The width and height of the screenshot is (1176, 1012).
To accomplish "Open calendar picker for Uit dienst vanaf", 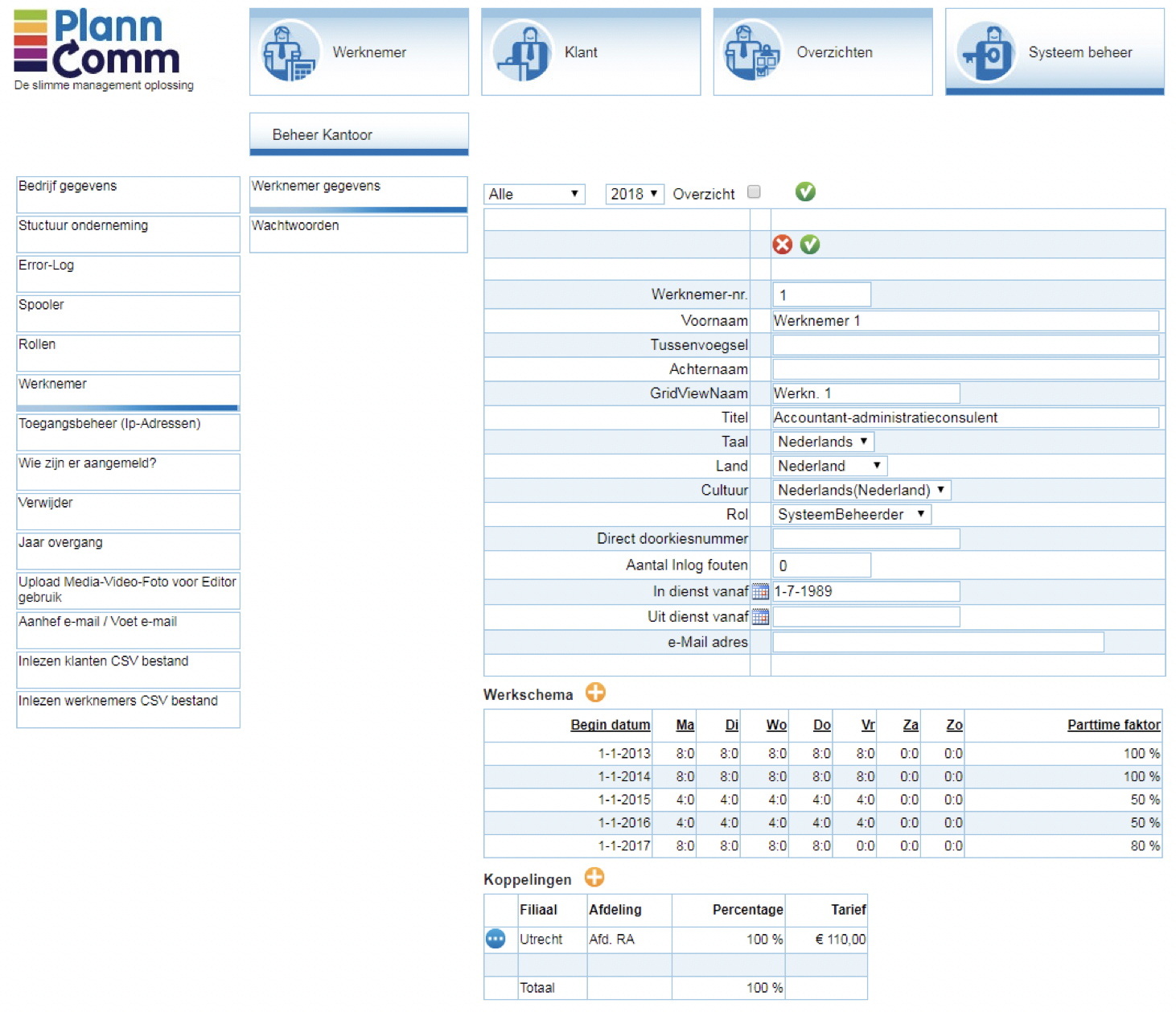I will pos(760,617).
